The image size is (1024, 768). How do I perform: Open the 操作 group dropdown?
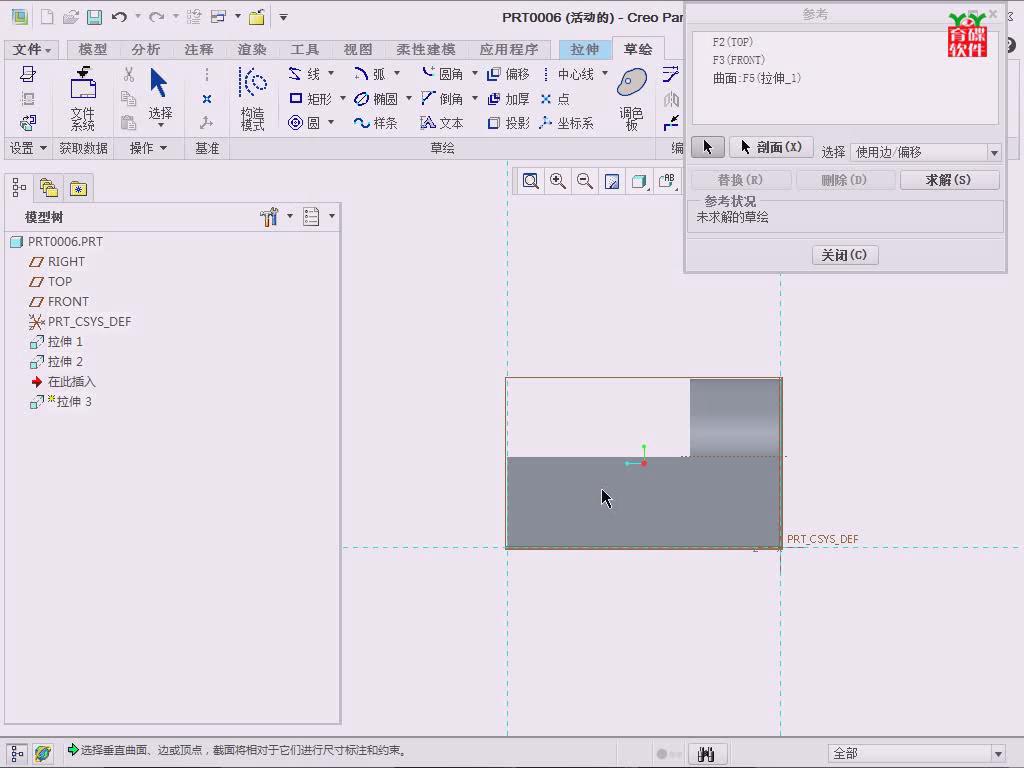point(148,148)
